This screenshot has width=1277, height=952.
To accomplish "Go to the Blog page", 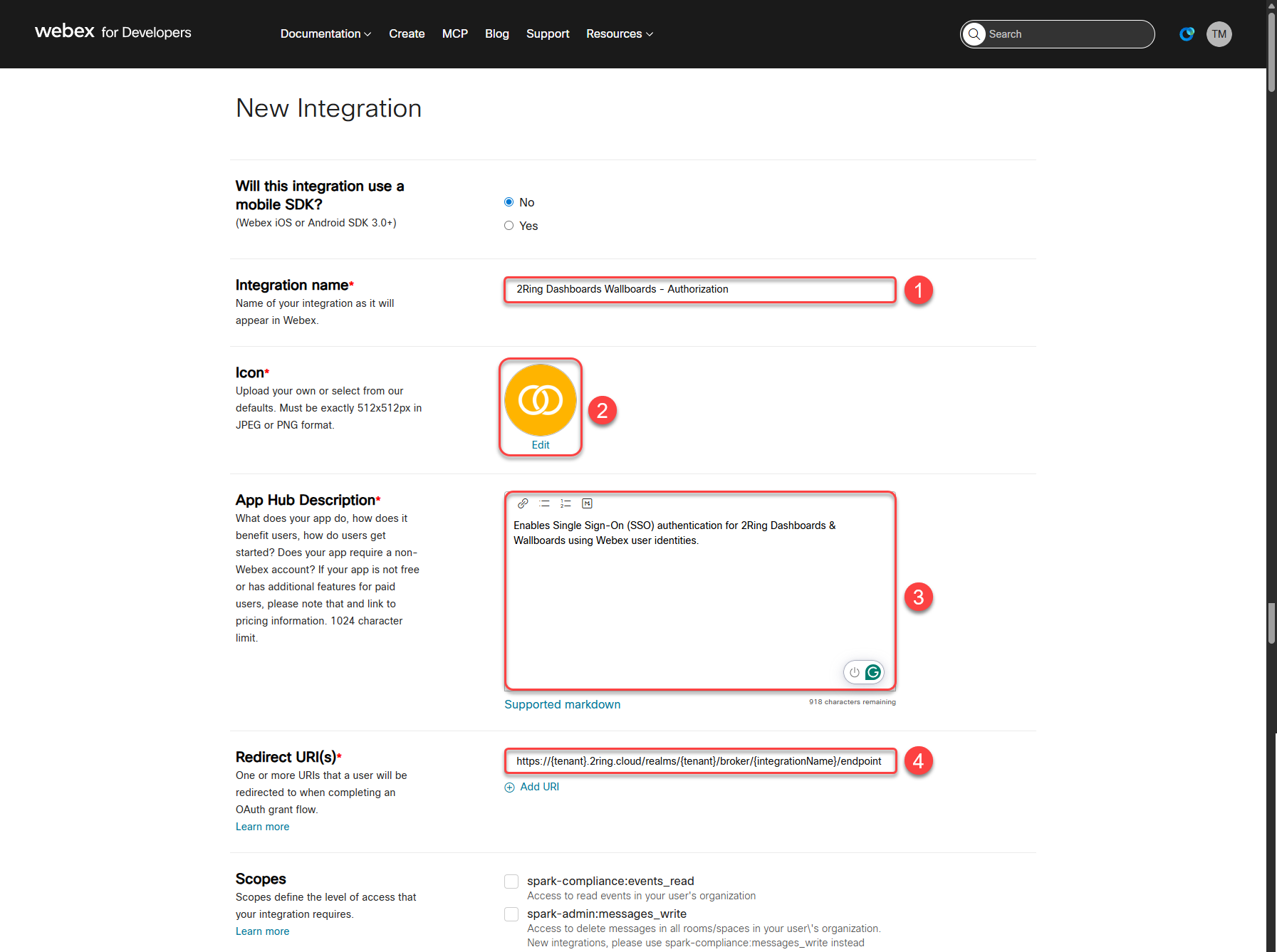I will pyautogui.click(x=497, y=33).
